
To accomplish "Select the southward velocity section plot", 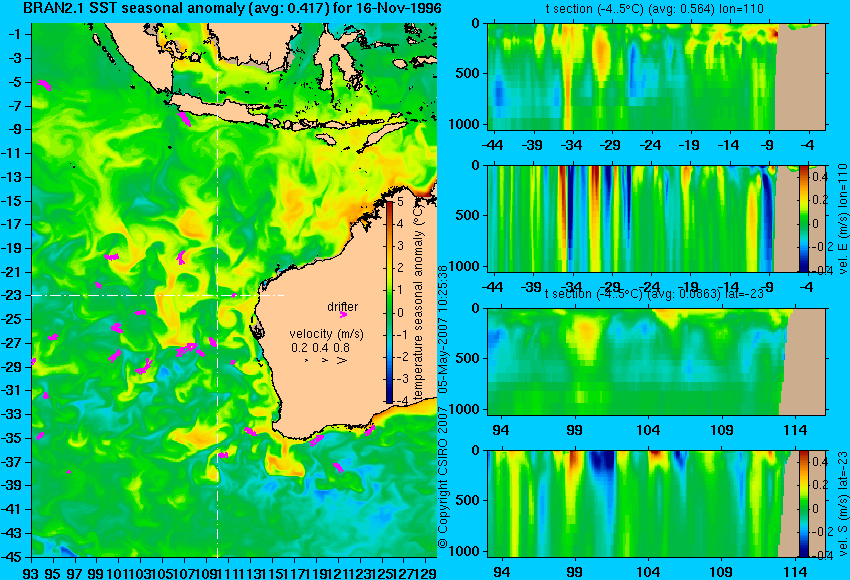I will (x=656, y=504).
